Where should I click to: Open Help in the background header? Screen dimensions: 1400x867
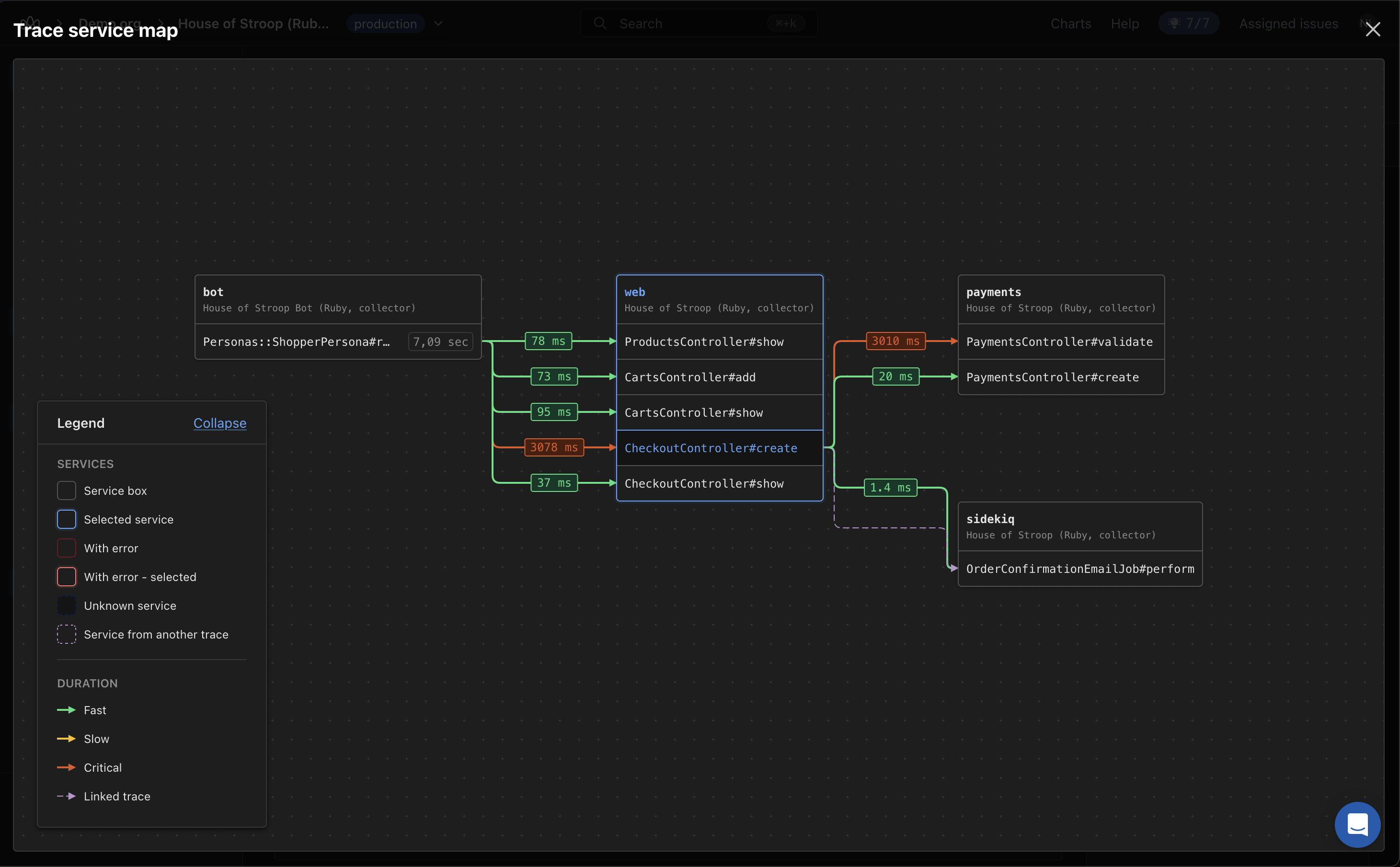point(1125,23)
